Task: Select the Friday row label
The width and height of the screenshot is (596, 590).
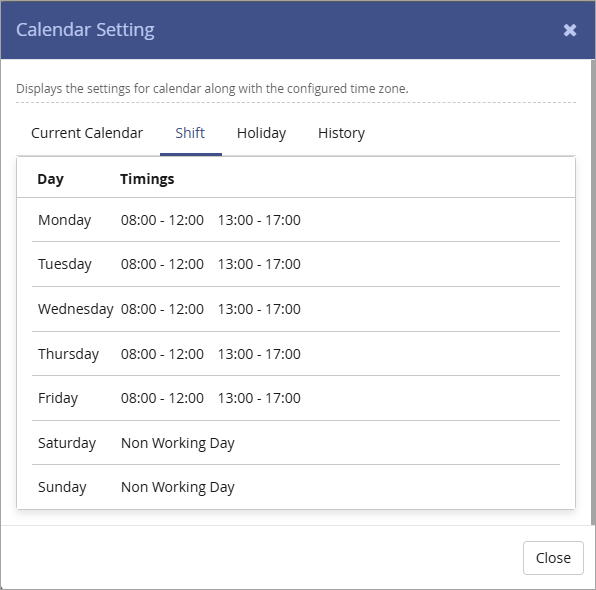Action: pos(58,398)
